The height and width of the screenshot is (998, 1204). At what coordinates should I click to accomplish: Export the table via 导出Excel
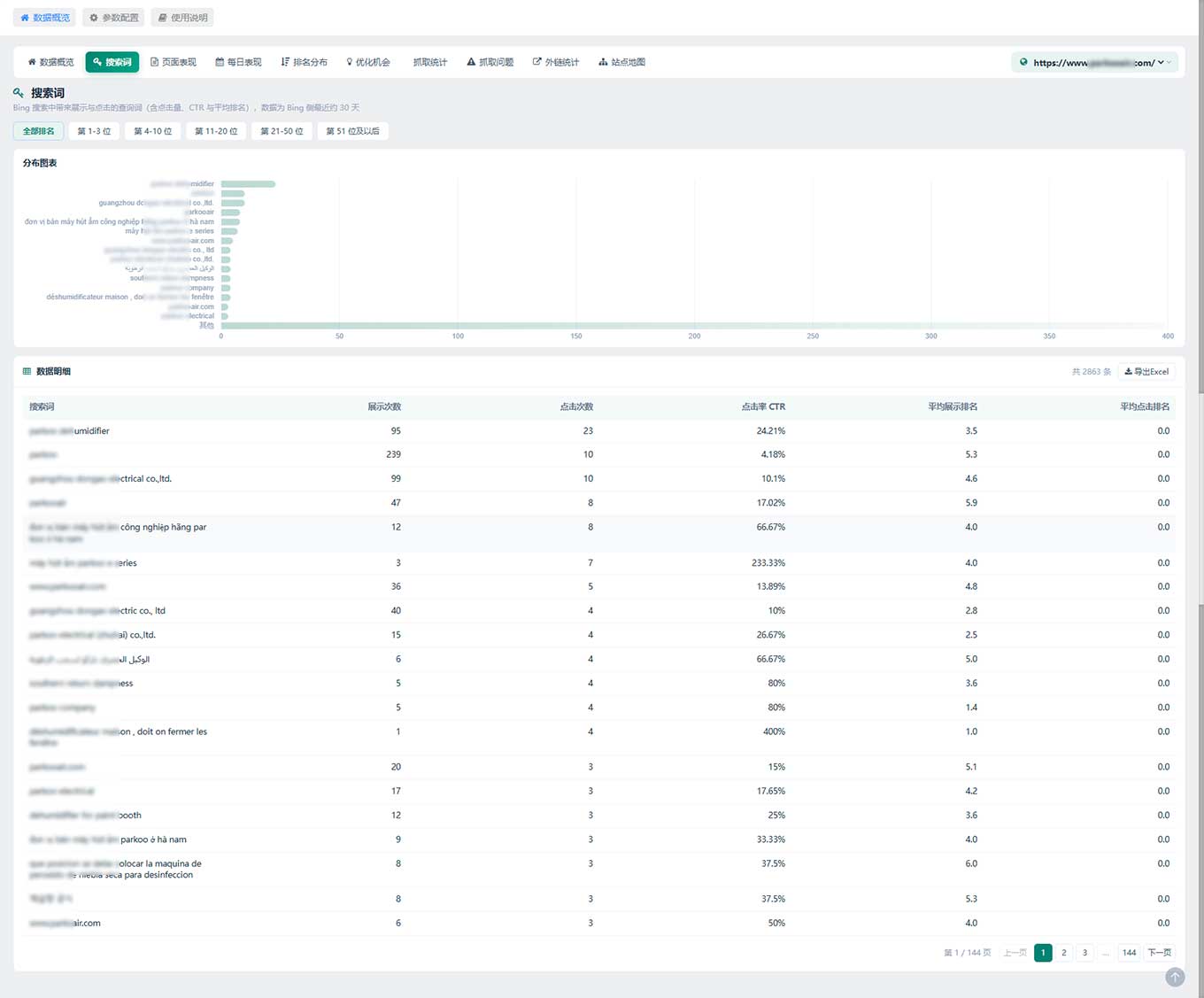tap(1146, 371)
